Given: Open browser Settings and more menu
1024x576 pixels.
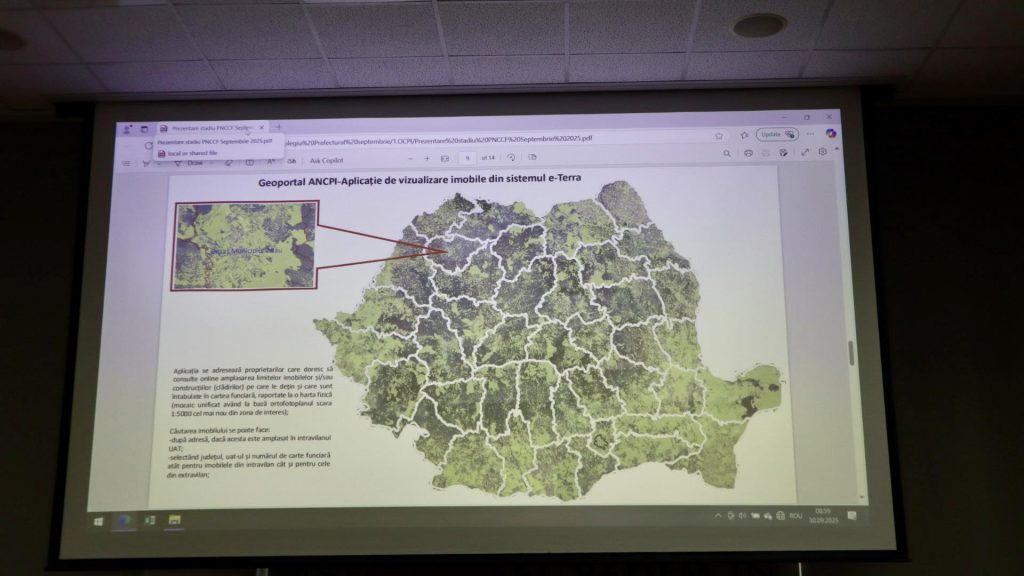Looking at the screenshot, I should (808, 134).
